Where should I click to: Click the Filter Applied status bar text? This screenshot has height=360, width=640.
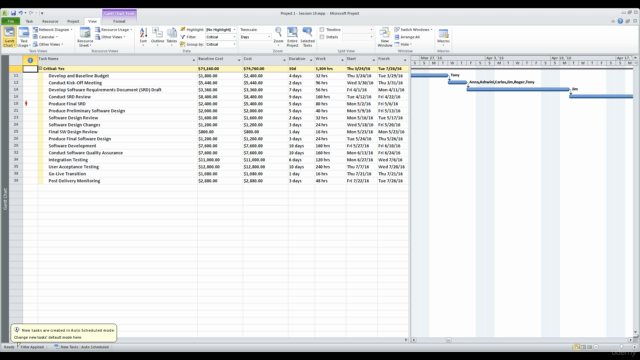(32, 347)
